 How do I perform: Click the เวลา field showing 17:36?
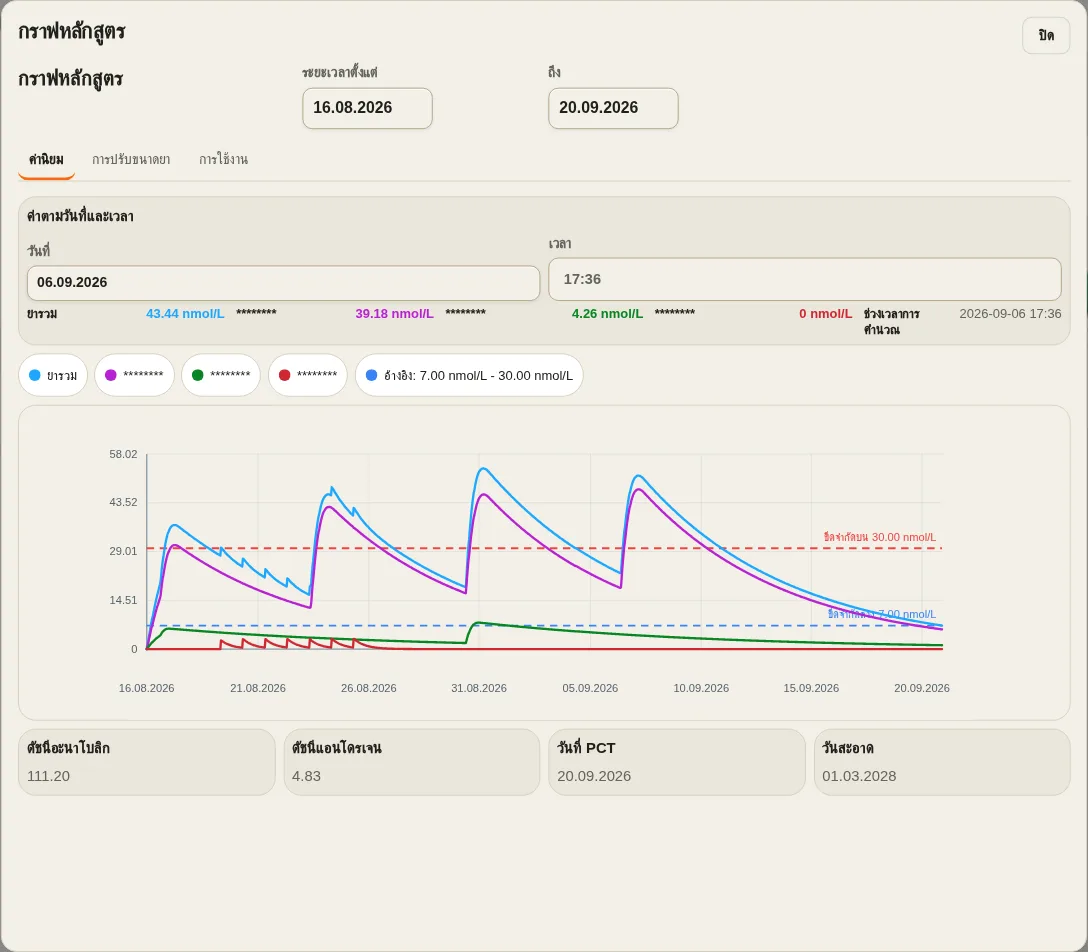804,280
